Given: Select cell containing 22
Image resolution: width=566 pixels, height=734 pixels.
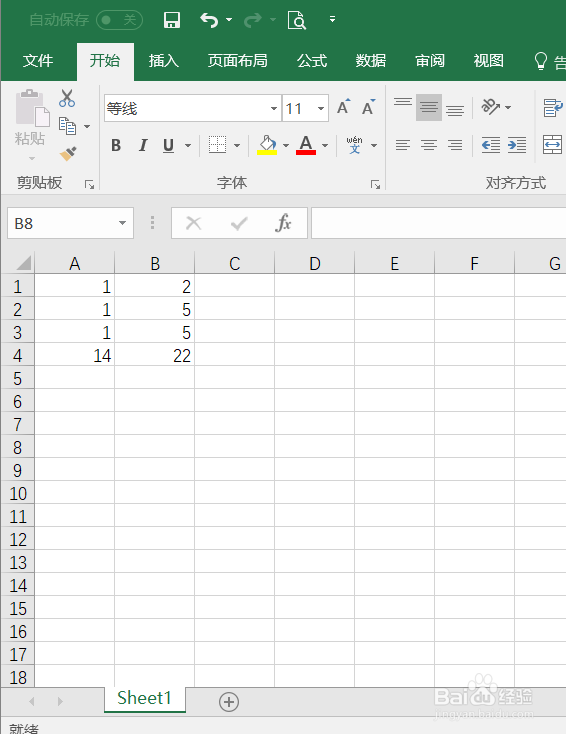Looking at the screenshot, I should pyautogui.click(x=154, y=356).
